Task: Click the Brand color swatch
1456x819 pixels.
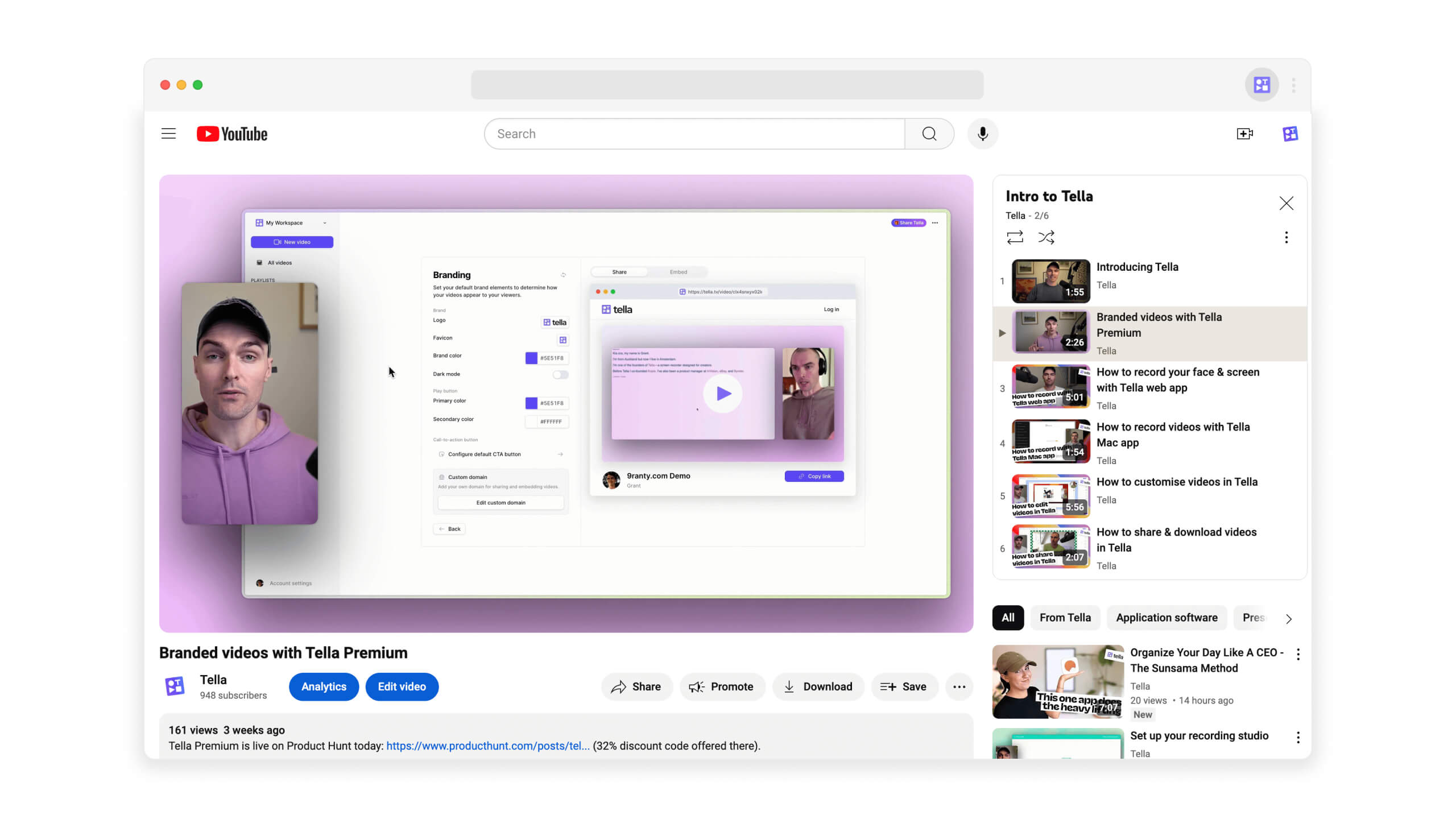Action: coord(531,358)
